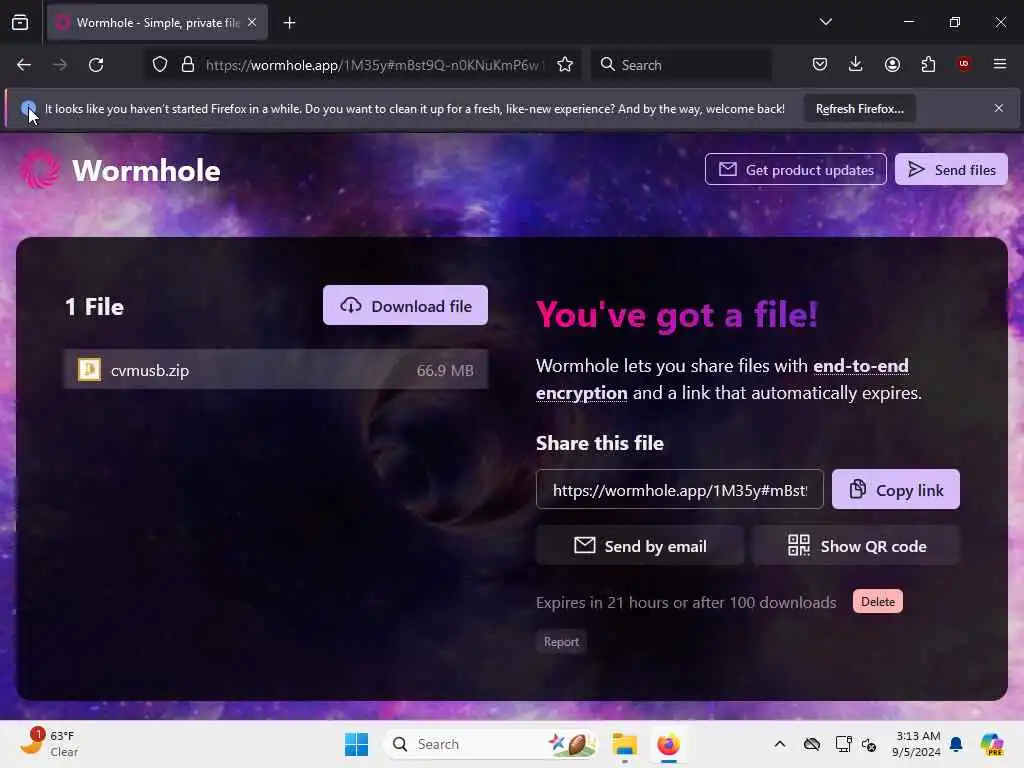Bookmark this page with star icon

click(565, 65)
